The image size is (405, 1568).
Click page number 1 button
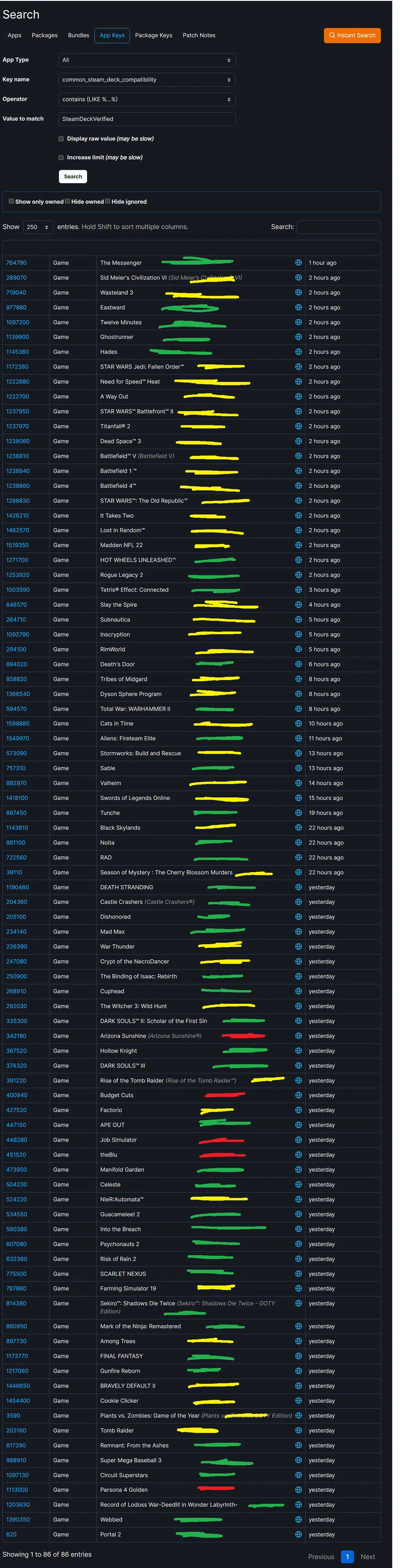tap(347, 1556)
